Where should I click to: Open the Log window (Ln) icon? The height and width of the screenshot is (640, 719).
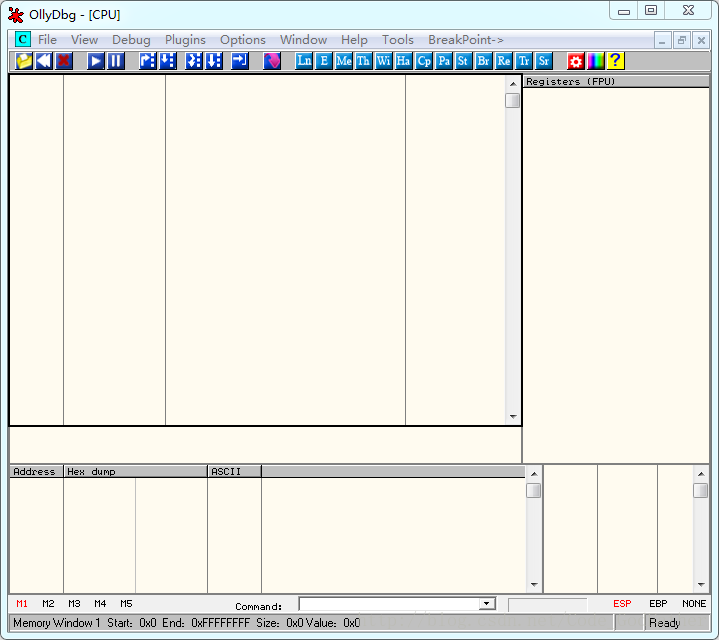pyautogui.click(x=304, y=61)
